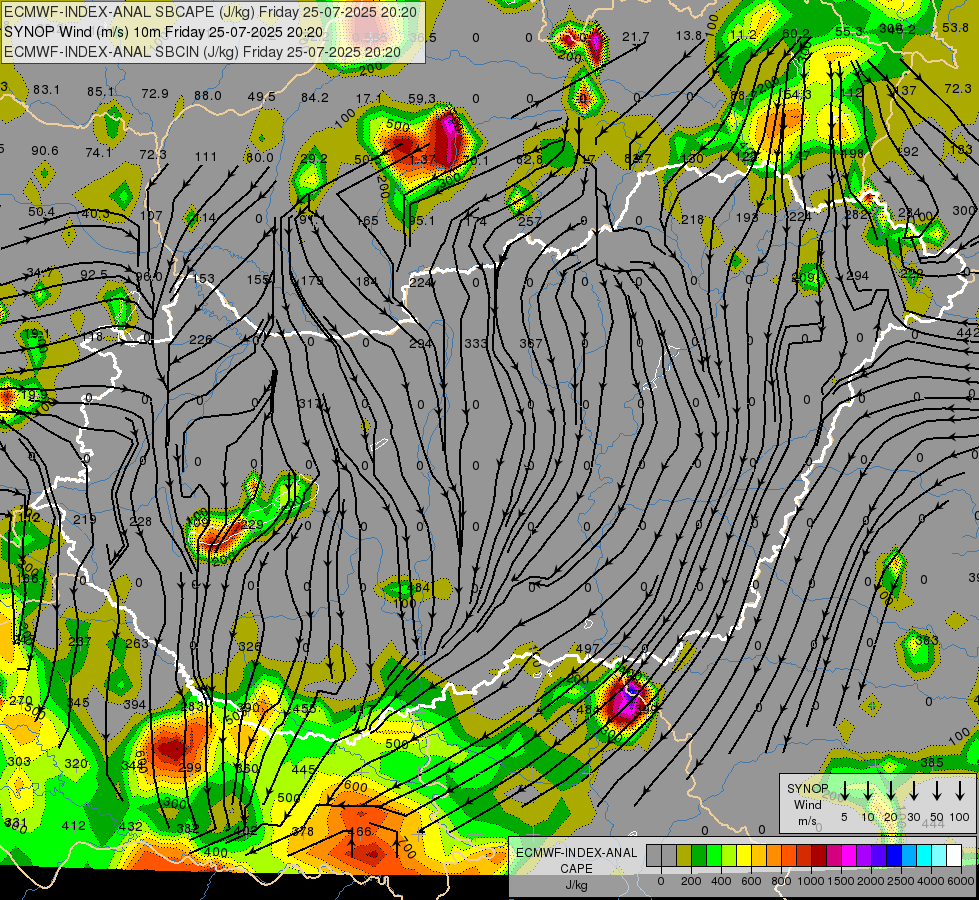Screen dimensions: 979x900
Task: Select the maroon dark red legend swatch
Action: [819, 856]
